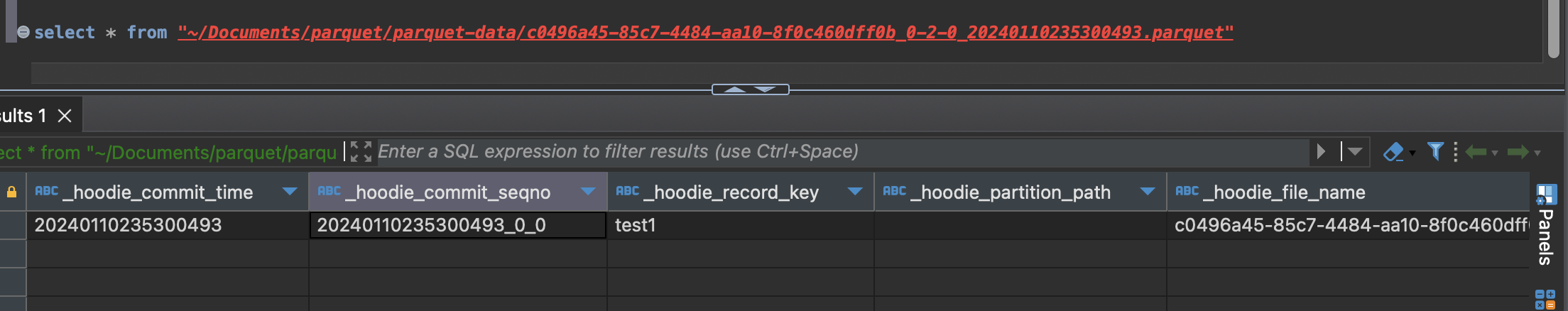Viewport: 1568px width, 311px height.
Task: Apply filter with the play arrow
Action: (1321, 151)
